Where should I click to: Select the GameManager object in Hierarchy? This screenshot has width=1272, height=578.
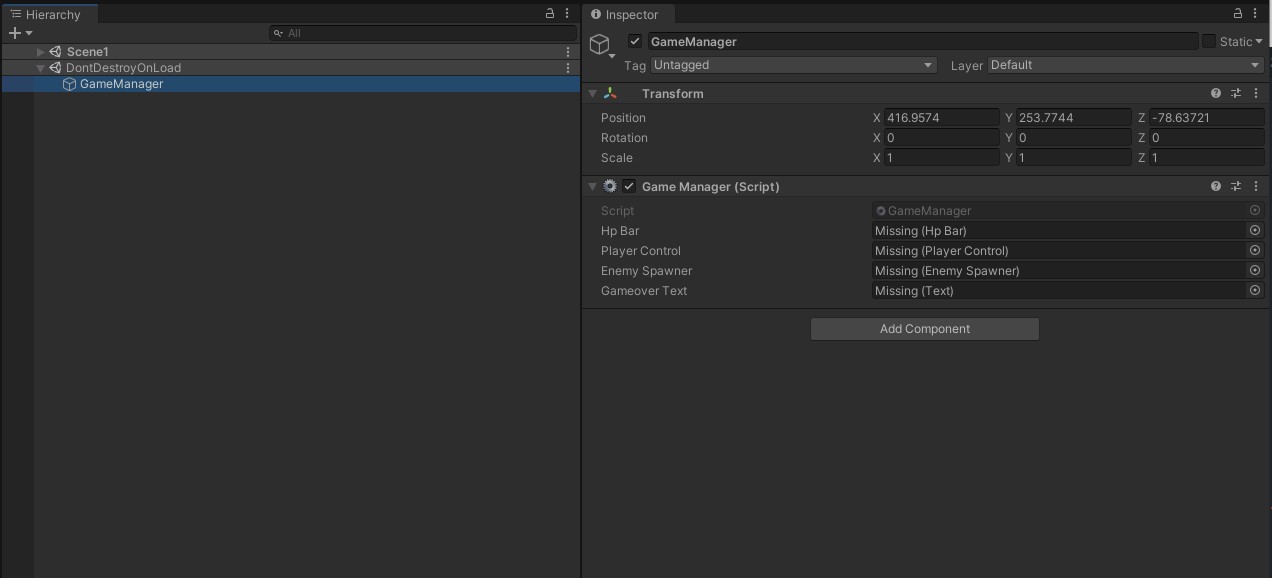[x=291, y=84]
